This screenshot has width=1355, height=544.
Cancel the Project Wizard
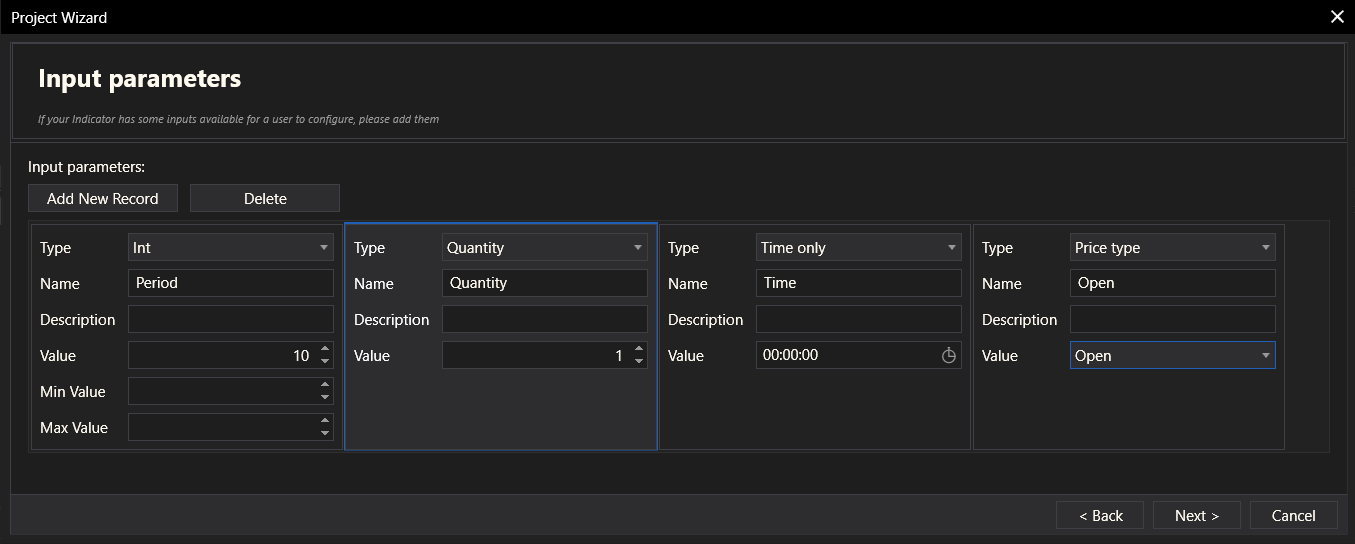1293,515
